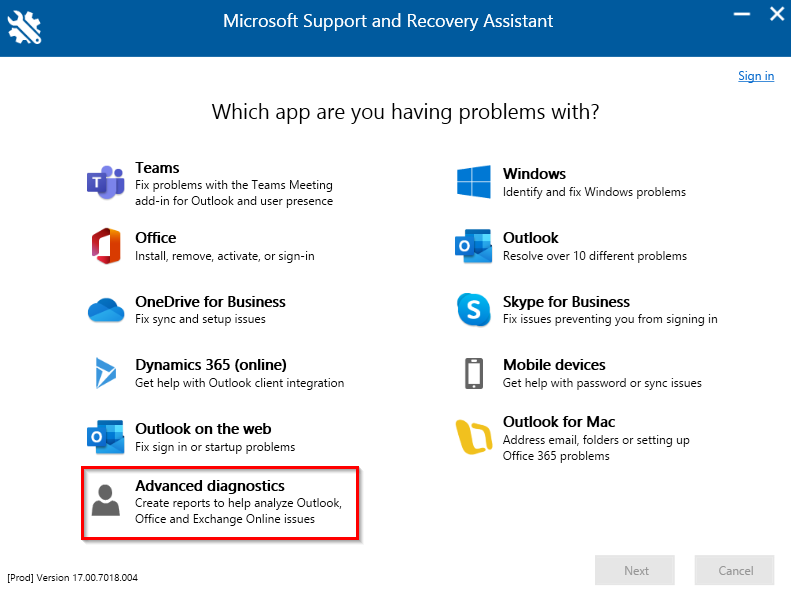Click 'Fix issues preventing you from signing in'

[x=609, y=319]
